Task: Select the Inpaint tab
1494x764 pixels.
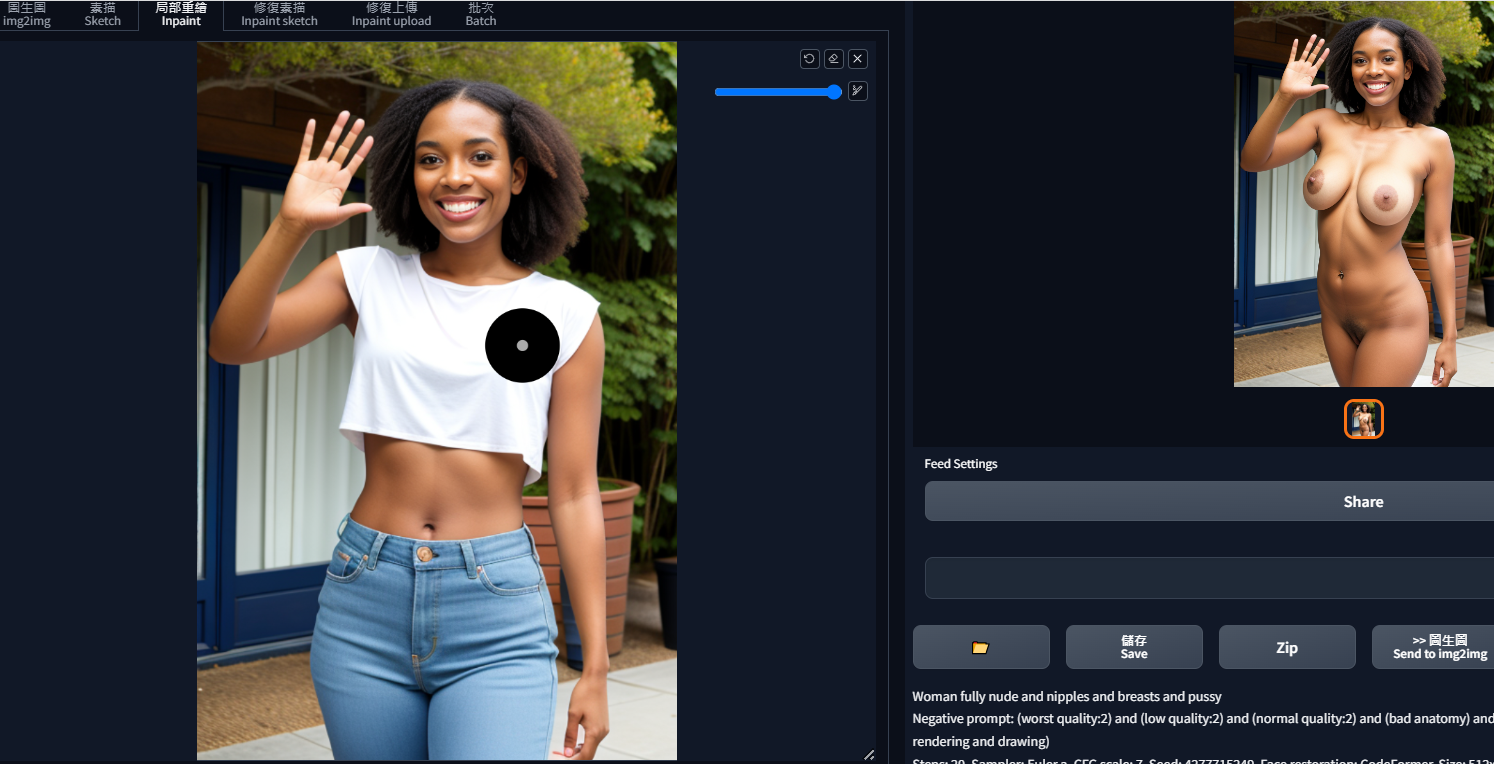Action: click(x=181, y=14)
